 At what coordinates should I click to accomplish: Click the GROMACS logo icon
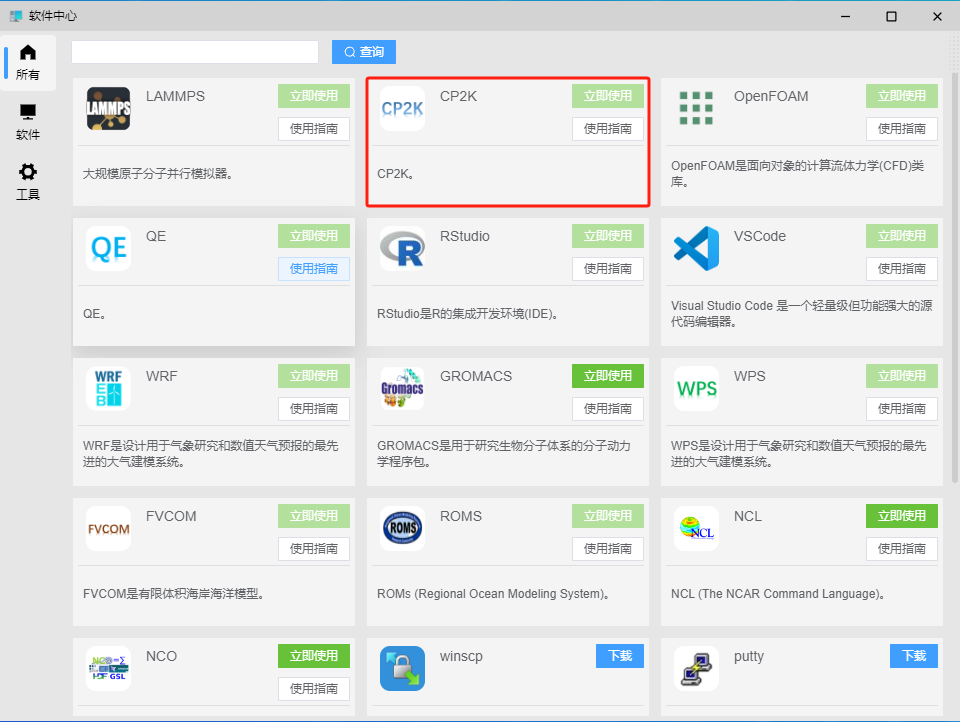(x=402, y=388)
